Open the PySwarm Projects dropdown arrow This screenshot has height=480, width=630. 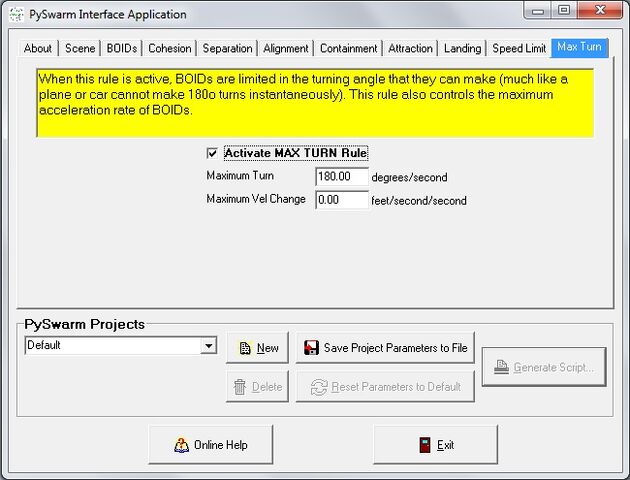(209, 345)
